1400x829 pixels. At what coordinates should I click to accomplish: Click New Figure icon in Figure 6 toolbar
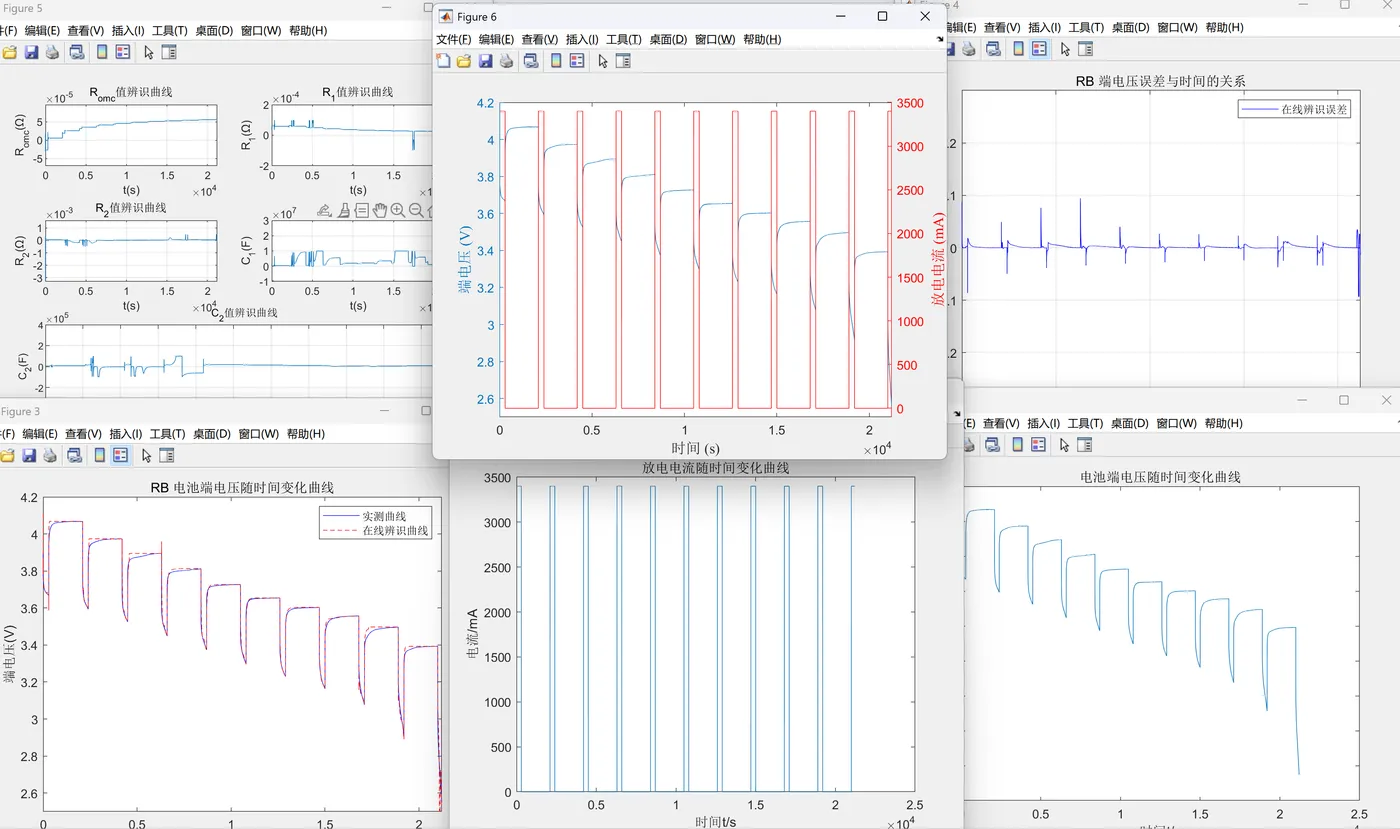point(444,61)
